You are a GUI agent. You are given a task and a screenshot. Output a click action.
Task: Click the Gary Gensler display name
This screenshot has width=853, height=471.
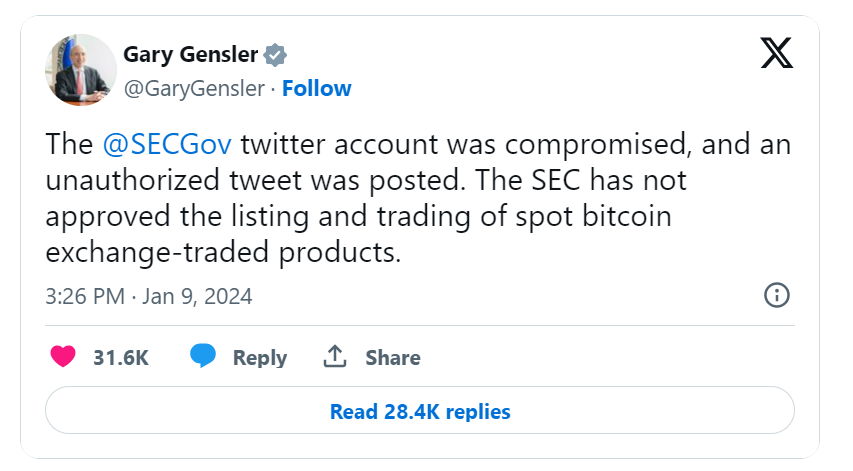click(x=190, y=54)
